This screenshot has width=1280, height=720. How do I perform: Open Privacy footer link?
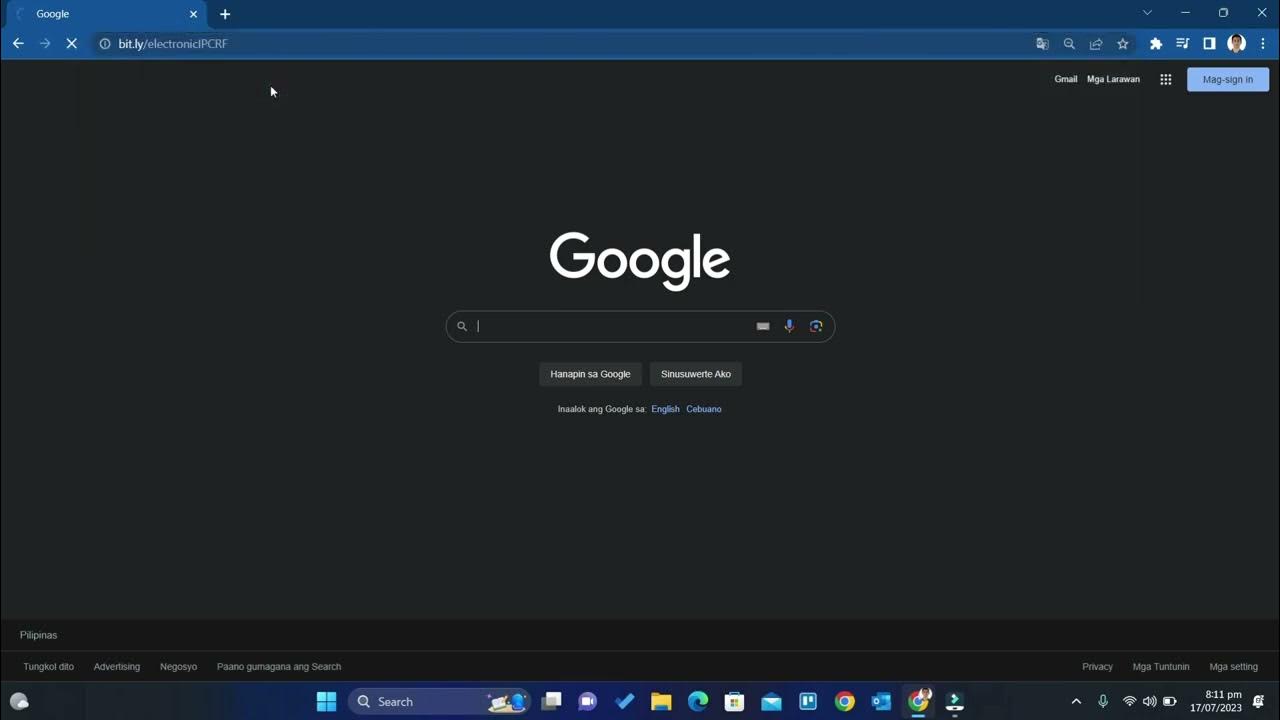[x=1097, y=667]
